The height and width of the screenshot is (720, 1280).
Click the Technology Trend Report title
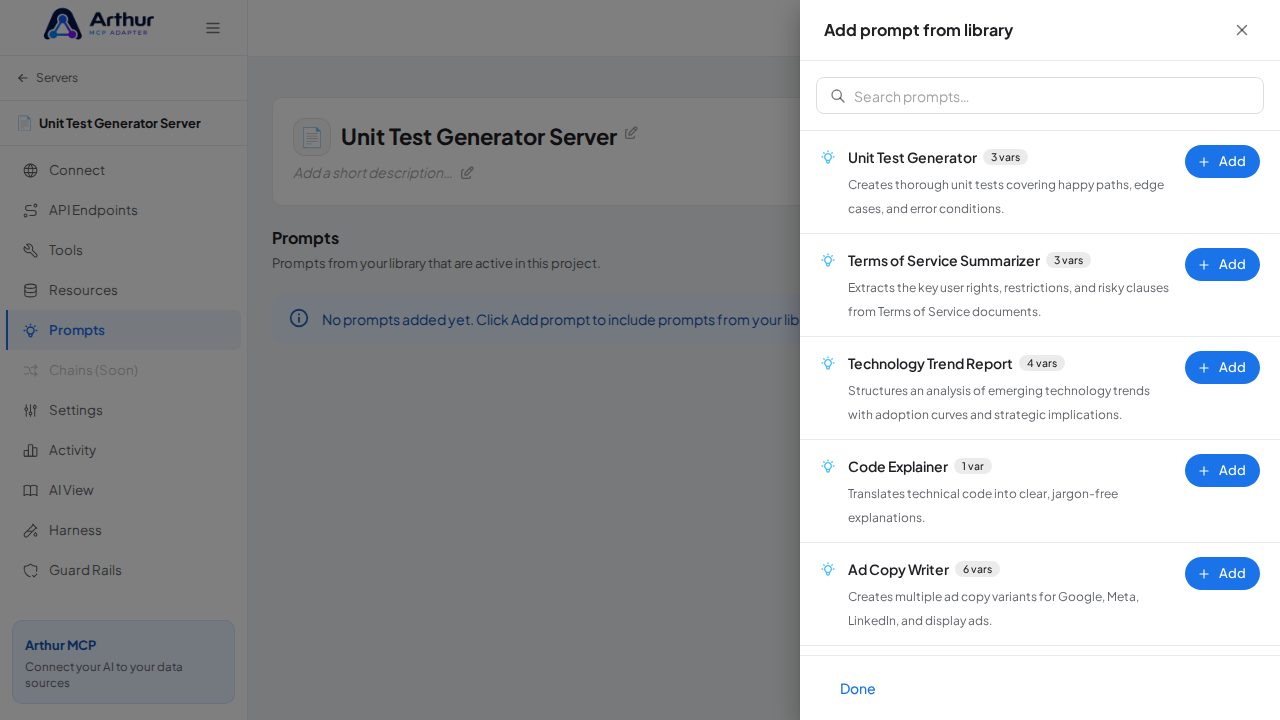(x=930, y=364)
